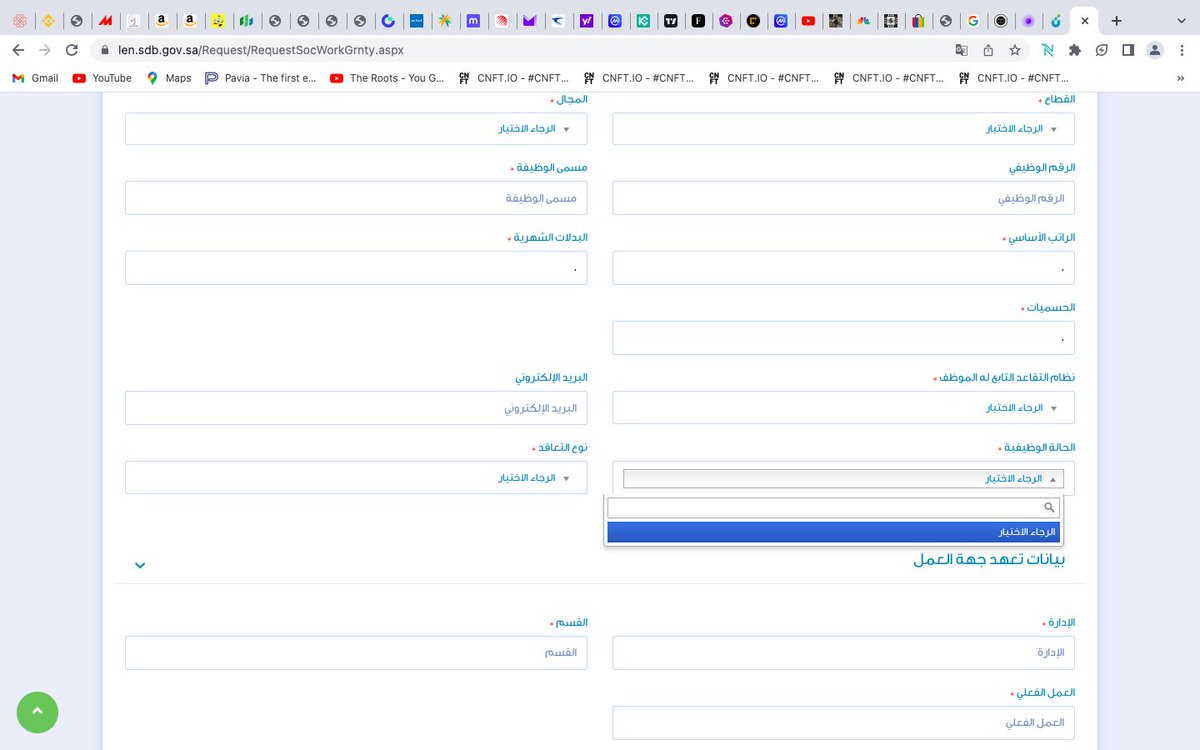This screenshot has width=1200, height=750.
Task: Click the البدلات الشهرية input field
Action: pyautogui.click(x=356, y=268)
